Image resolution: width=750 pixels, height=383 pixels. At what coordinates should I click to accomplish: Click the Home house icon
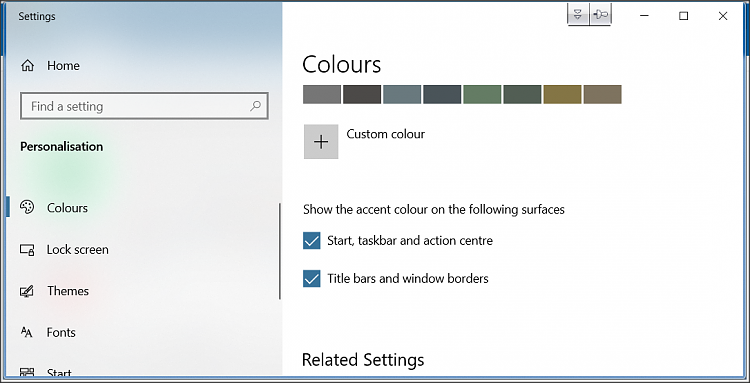(27, 65)
